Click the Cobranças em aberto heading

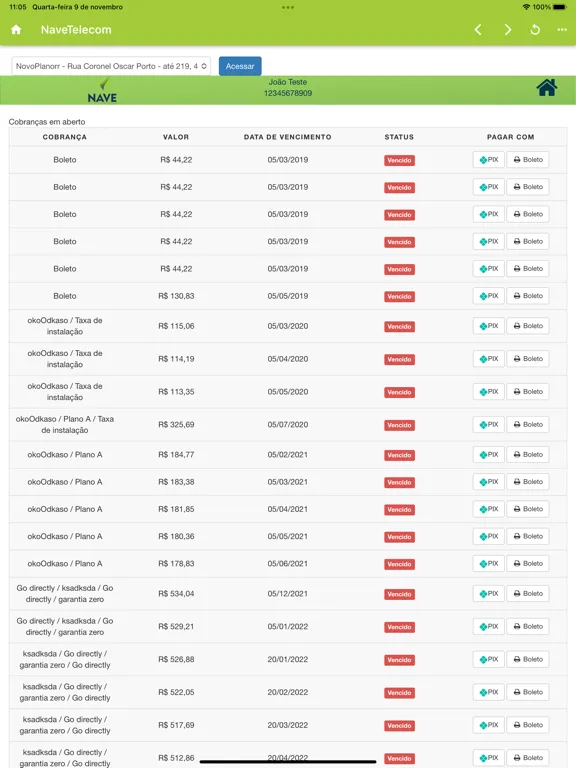[47, 121]
